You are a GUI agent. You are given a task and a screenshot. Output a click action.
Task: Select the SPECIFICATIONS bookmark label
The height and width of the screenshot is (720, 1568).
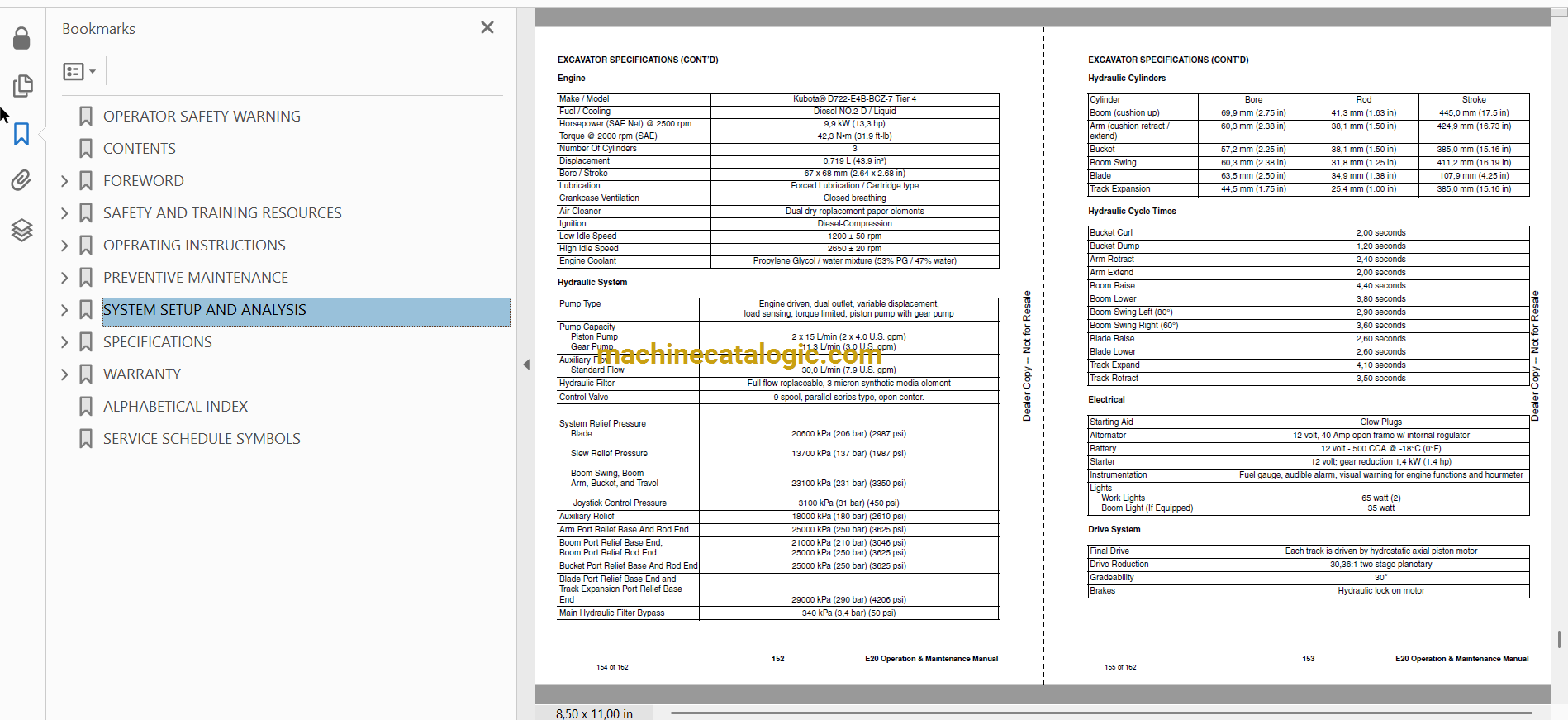[x=158, y=342]
